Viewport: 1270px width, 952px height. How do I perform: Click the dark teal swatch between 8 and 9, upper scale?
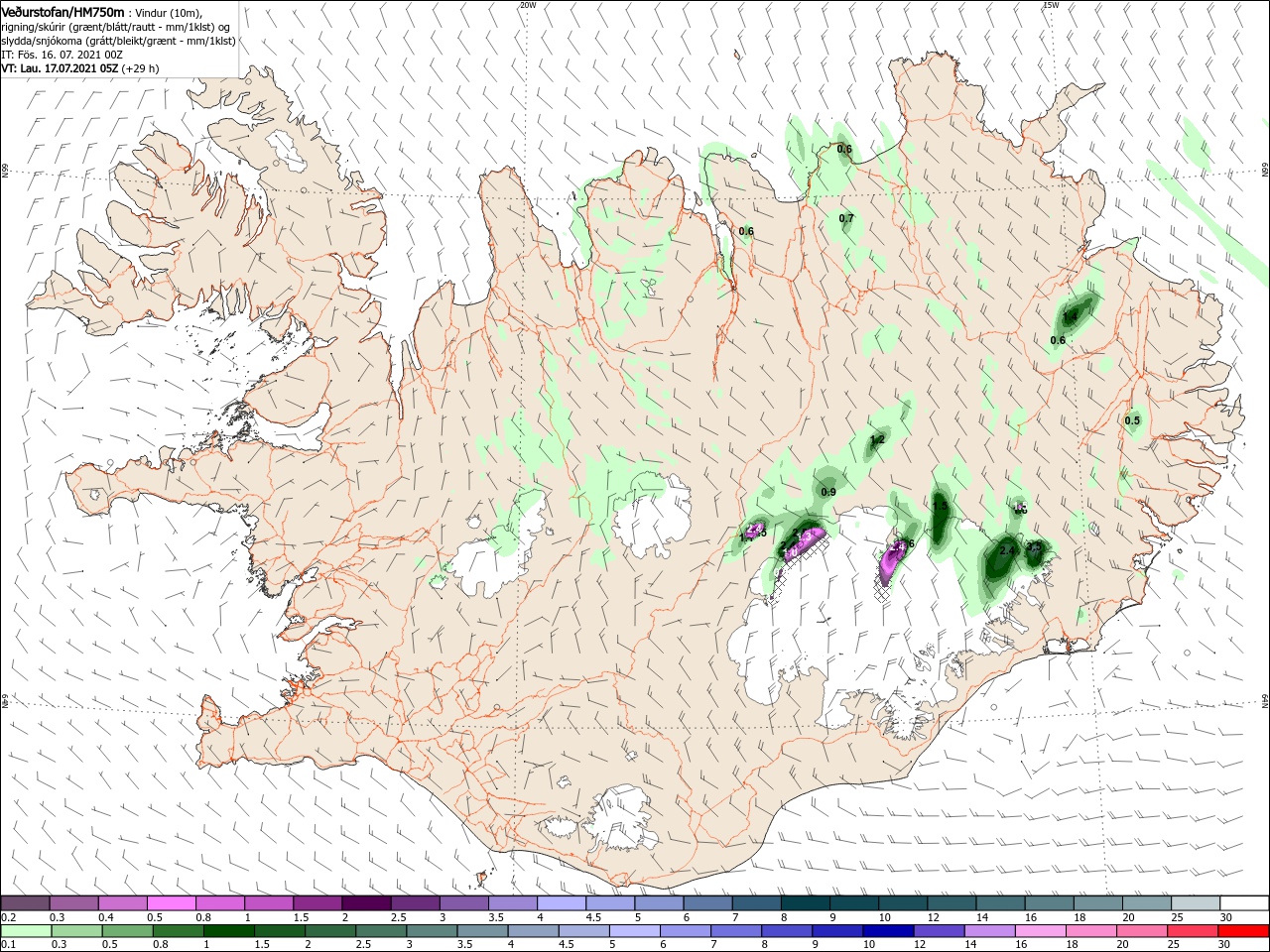tap(805, 903)
